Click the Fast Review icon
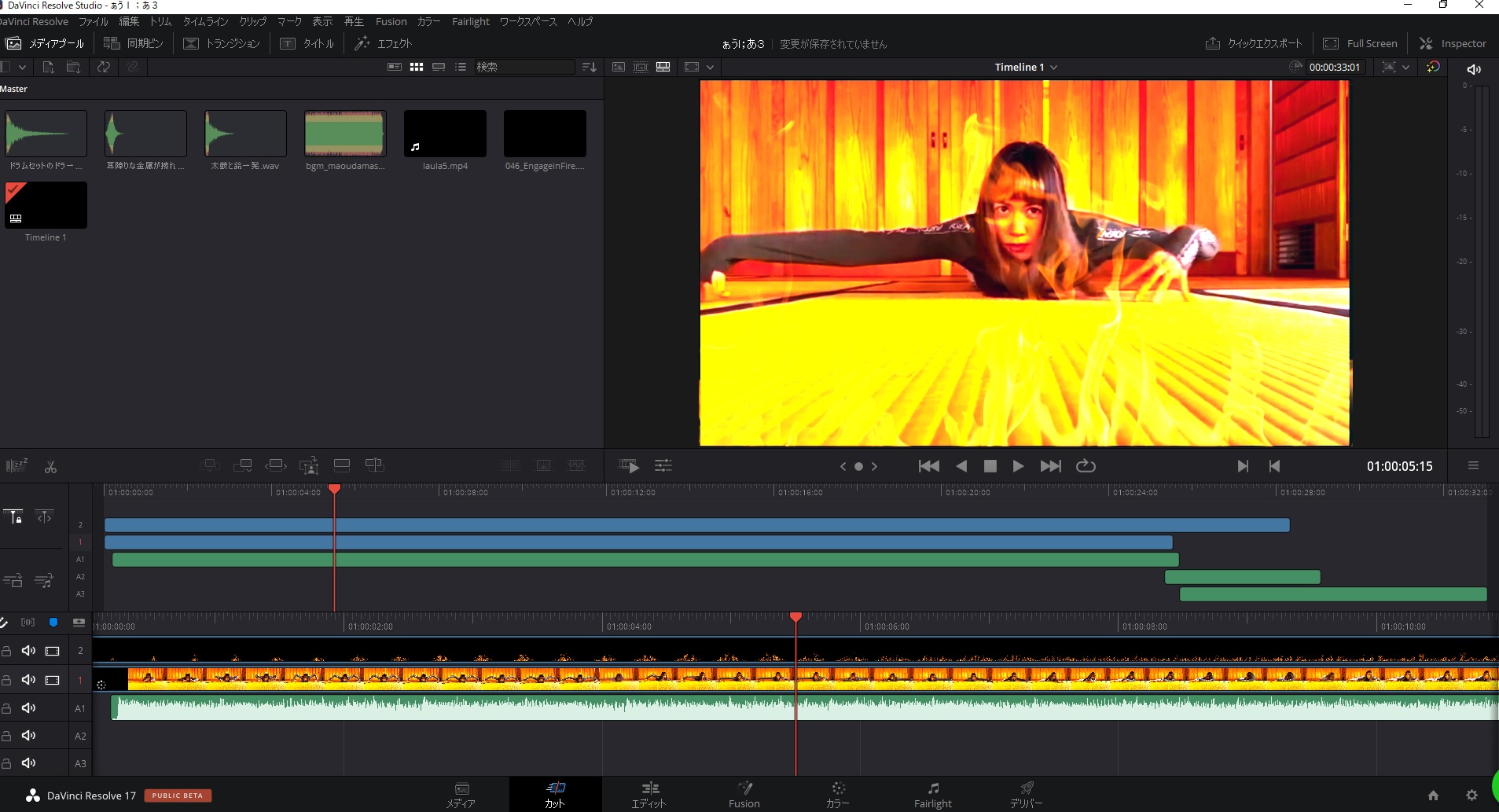Viewport: 1499px width, 812px height. point(629,466)
